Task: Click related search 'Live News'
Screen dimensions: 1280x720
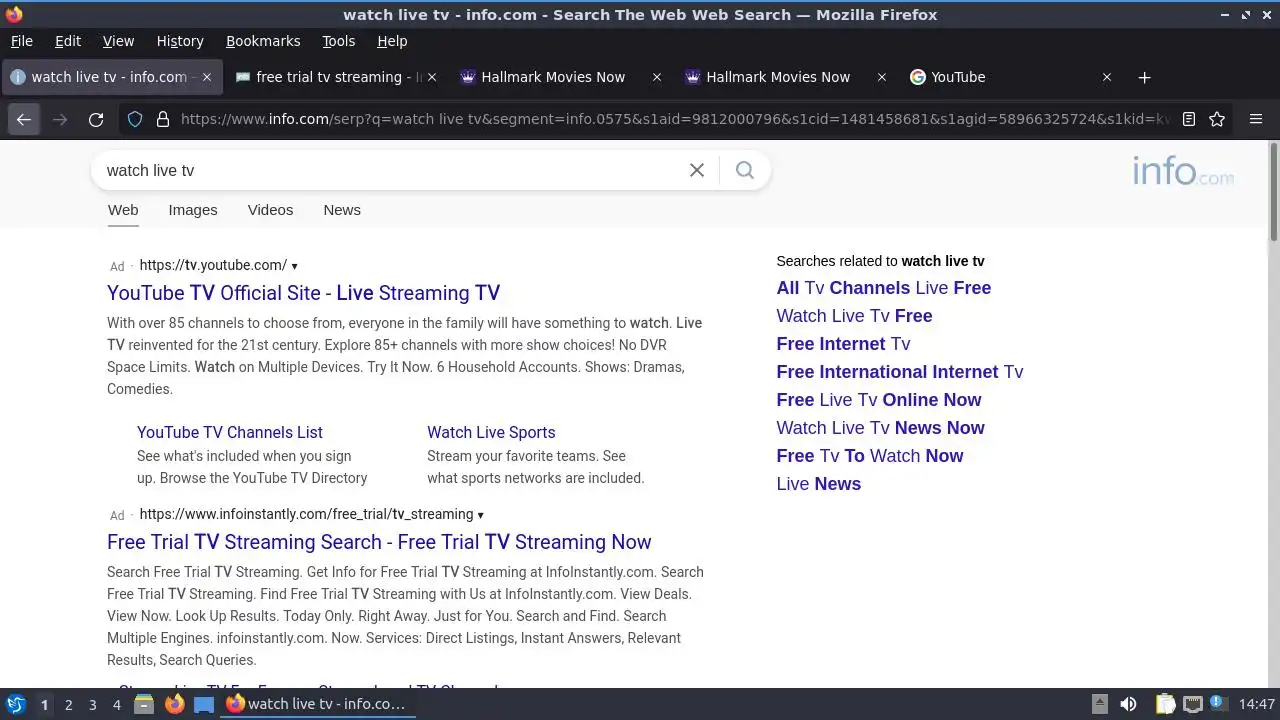Action: [818, 484]
